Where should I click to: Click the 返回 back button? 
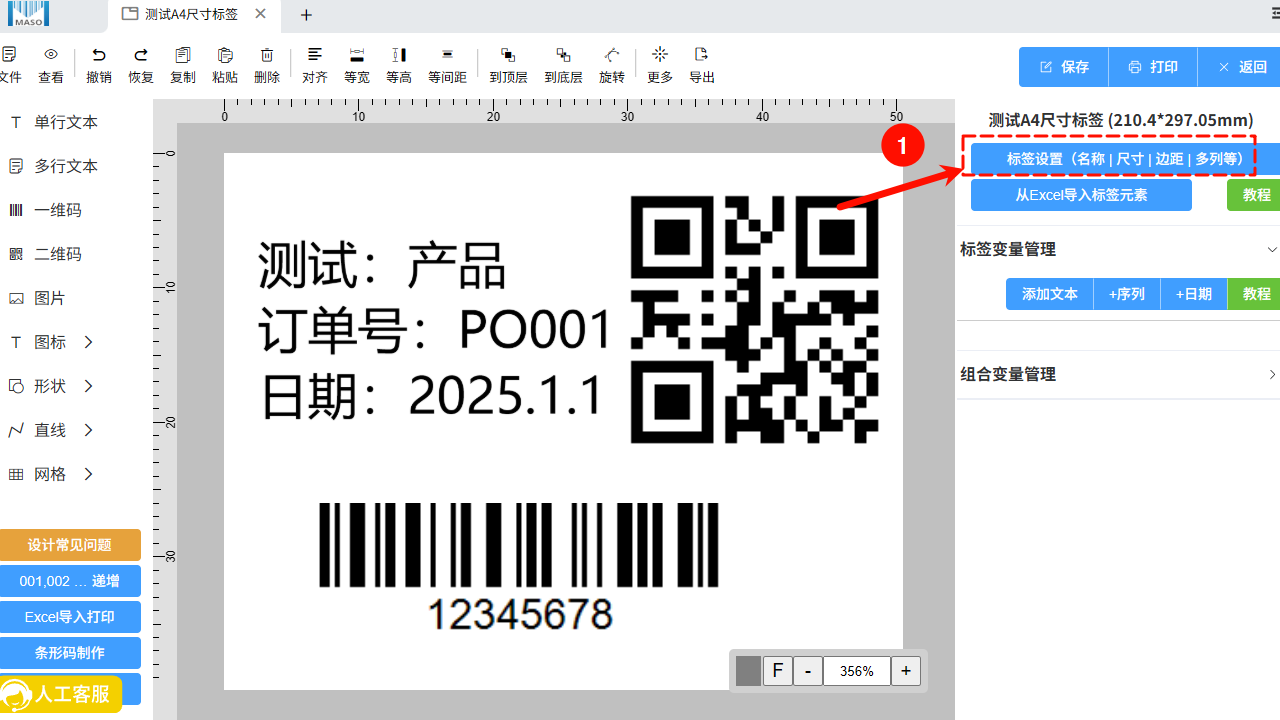point(1240,67)
